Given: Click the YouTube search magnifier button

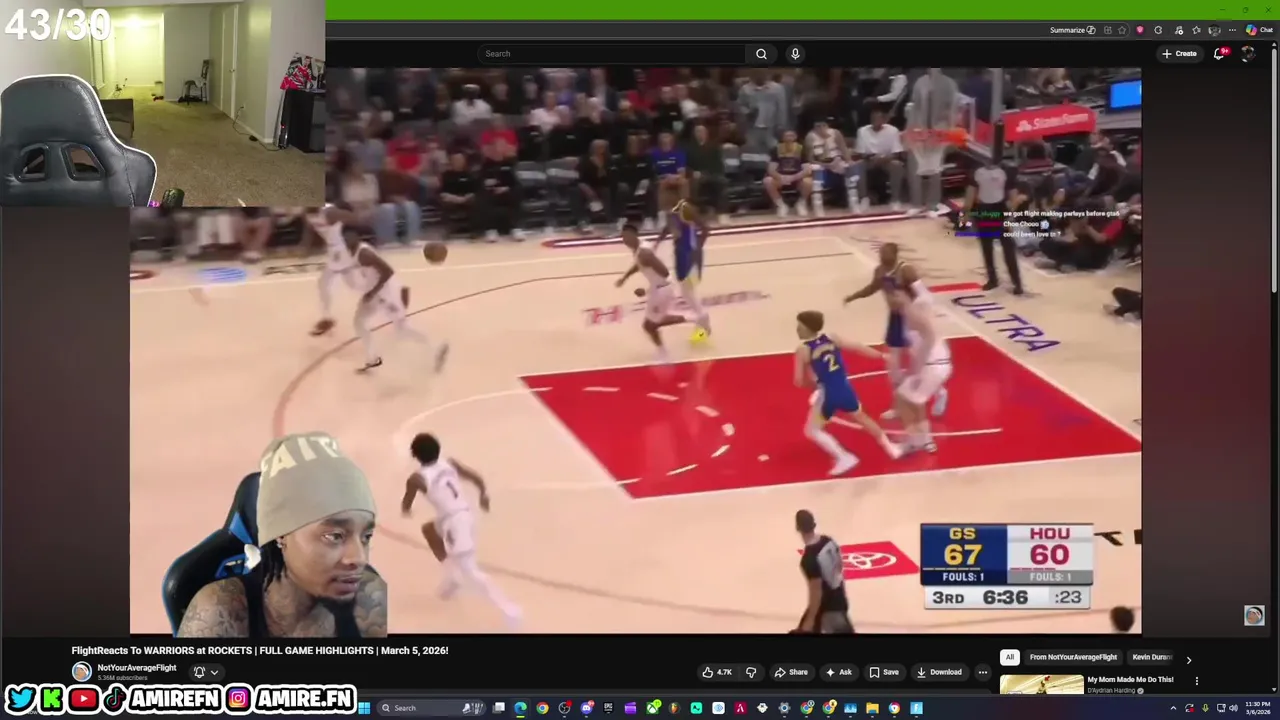Looking at the screenshot, I should click(x=761, y=54).
